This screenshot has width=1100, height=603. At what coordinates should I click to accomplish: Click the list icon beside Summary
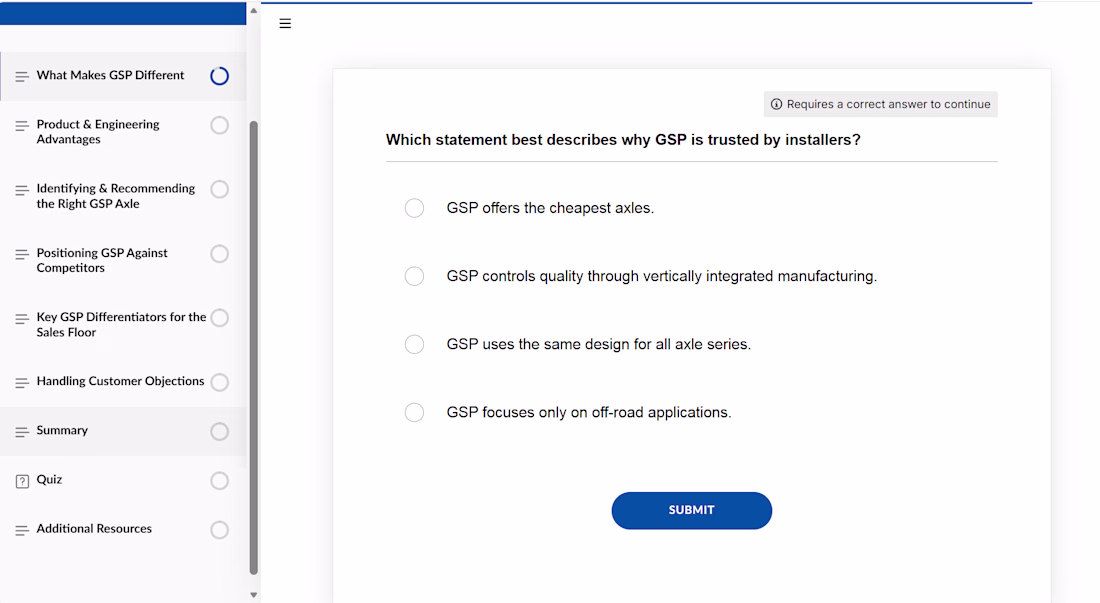tap(22, 432)
